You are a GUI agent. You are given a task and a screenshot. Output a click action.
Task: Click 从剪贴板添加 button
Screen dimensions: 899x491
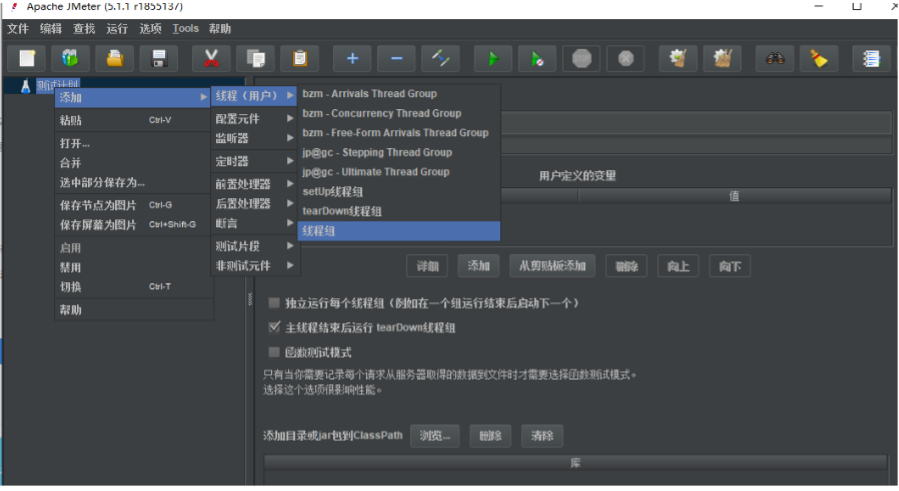(552, 266)
